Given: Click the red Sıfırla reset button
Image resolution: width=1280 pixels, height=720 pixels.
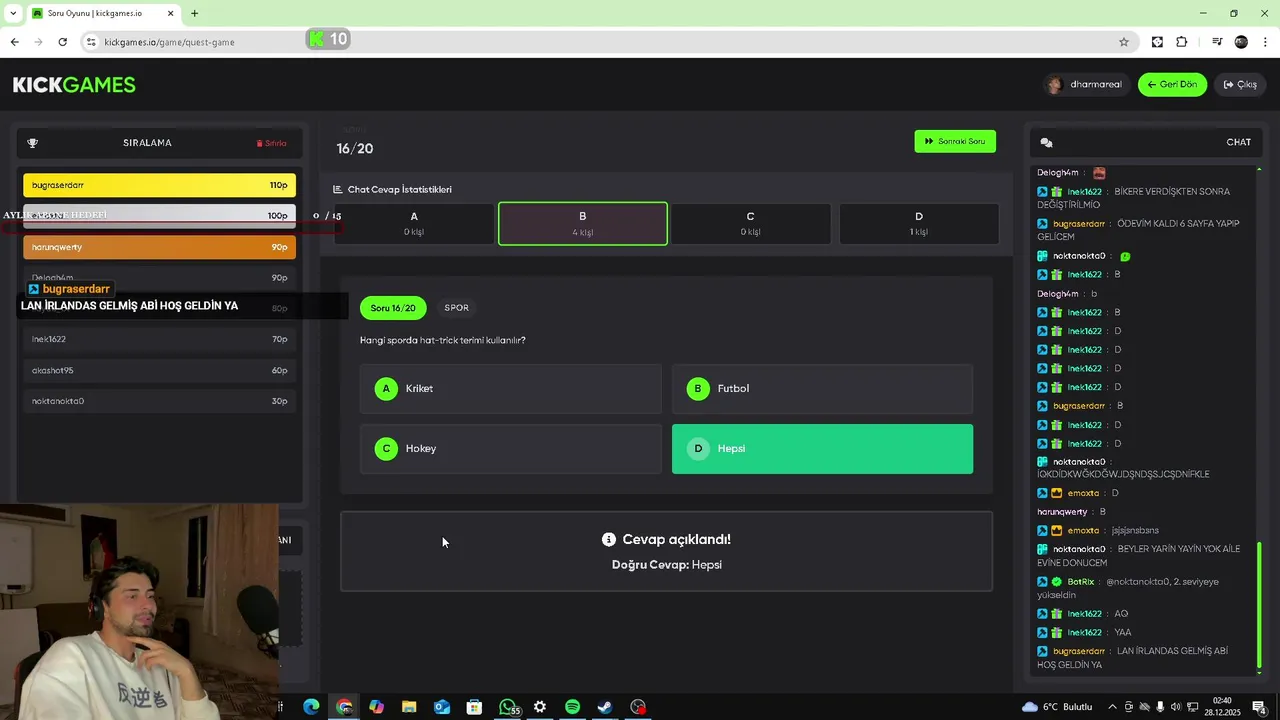Looking at the screenshot, I should tap(272, 143).
